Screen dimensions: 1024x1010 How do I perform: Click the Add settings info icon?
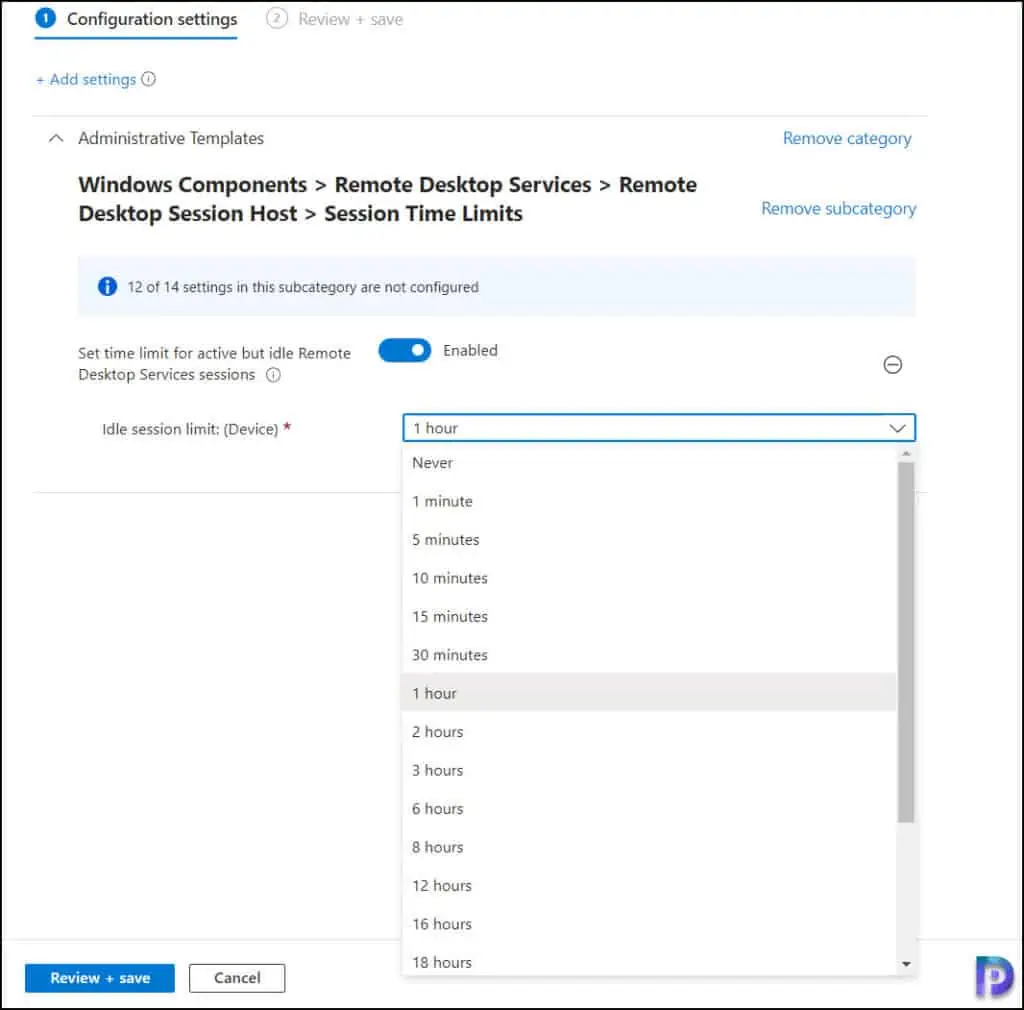(149, 79)
